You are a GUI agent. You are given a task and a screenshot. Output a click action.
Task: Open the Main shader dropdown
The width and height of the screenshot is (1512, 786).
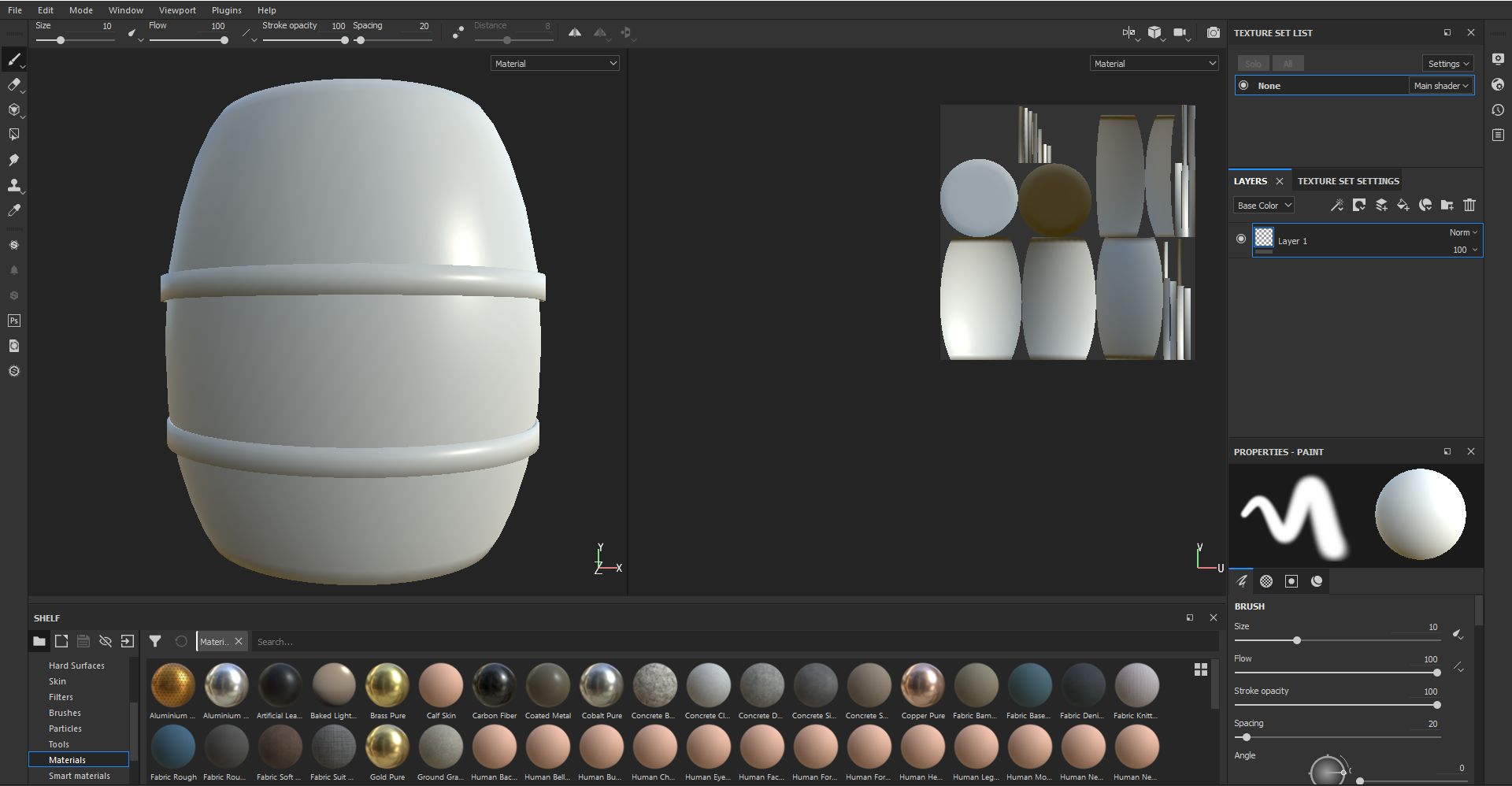click(1440, 85)
